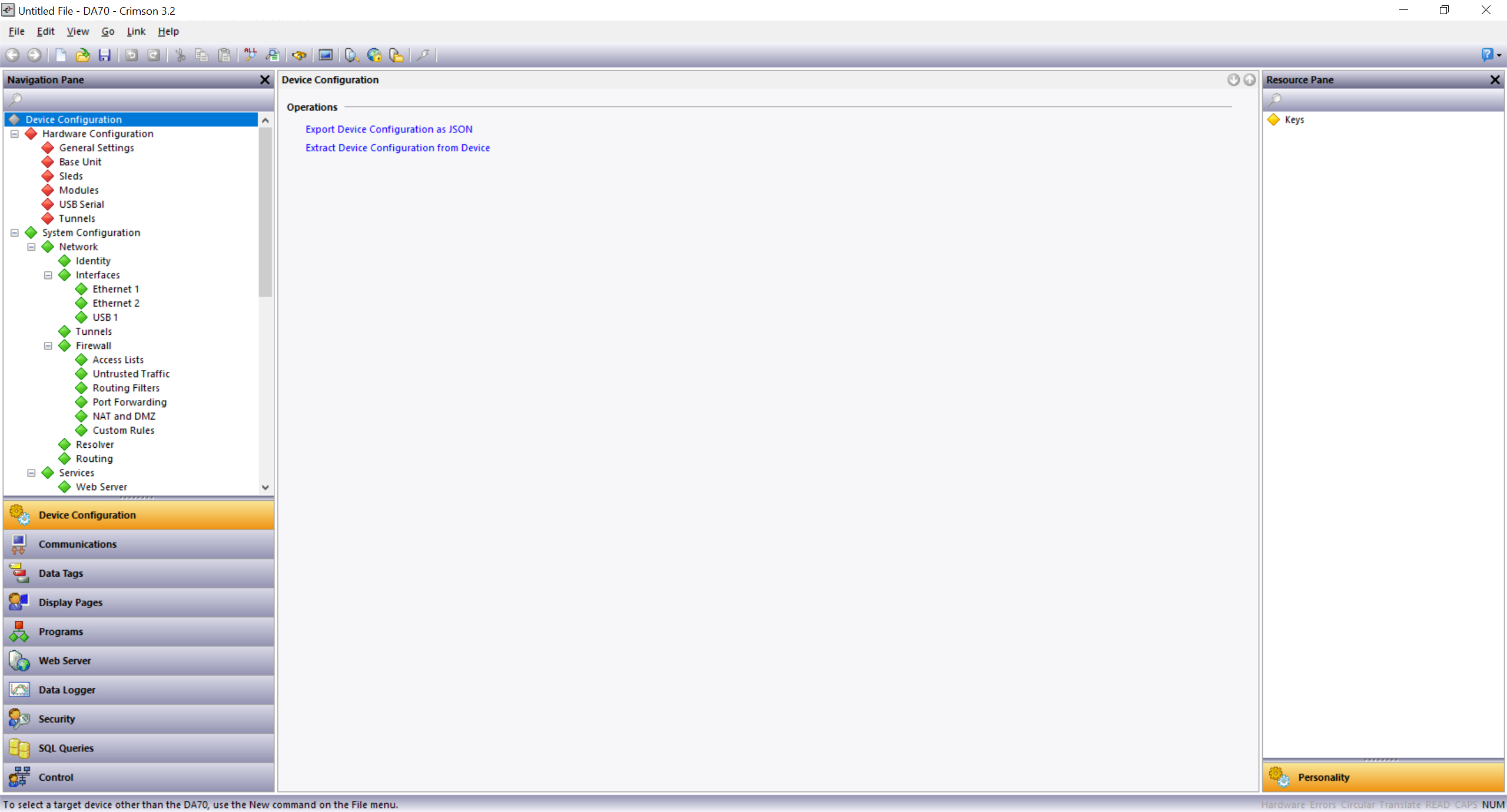The height and width of the screenshot is (812, 1507).
Task: Click the Find All magnifier icon
Action: pos(250,55)
